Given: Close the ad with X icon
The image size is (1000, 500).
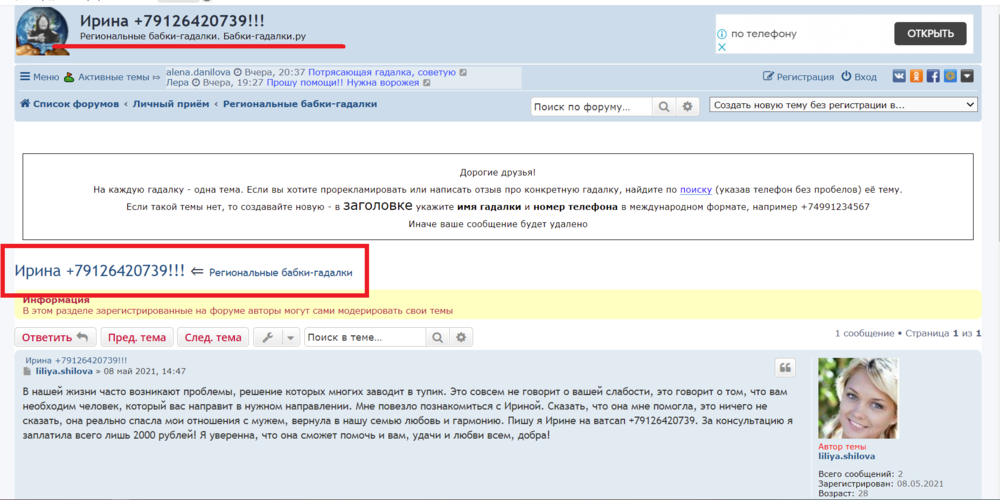Looking at the screenshot, I should click(x=722, y=47).
